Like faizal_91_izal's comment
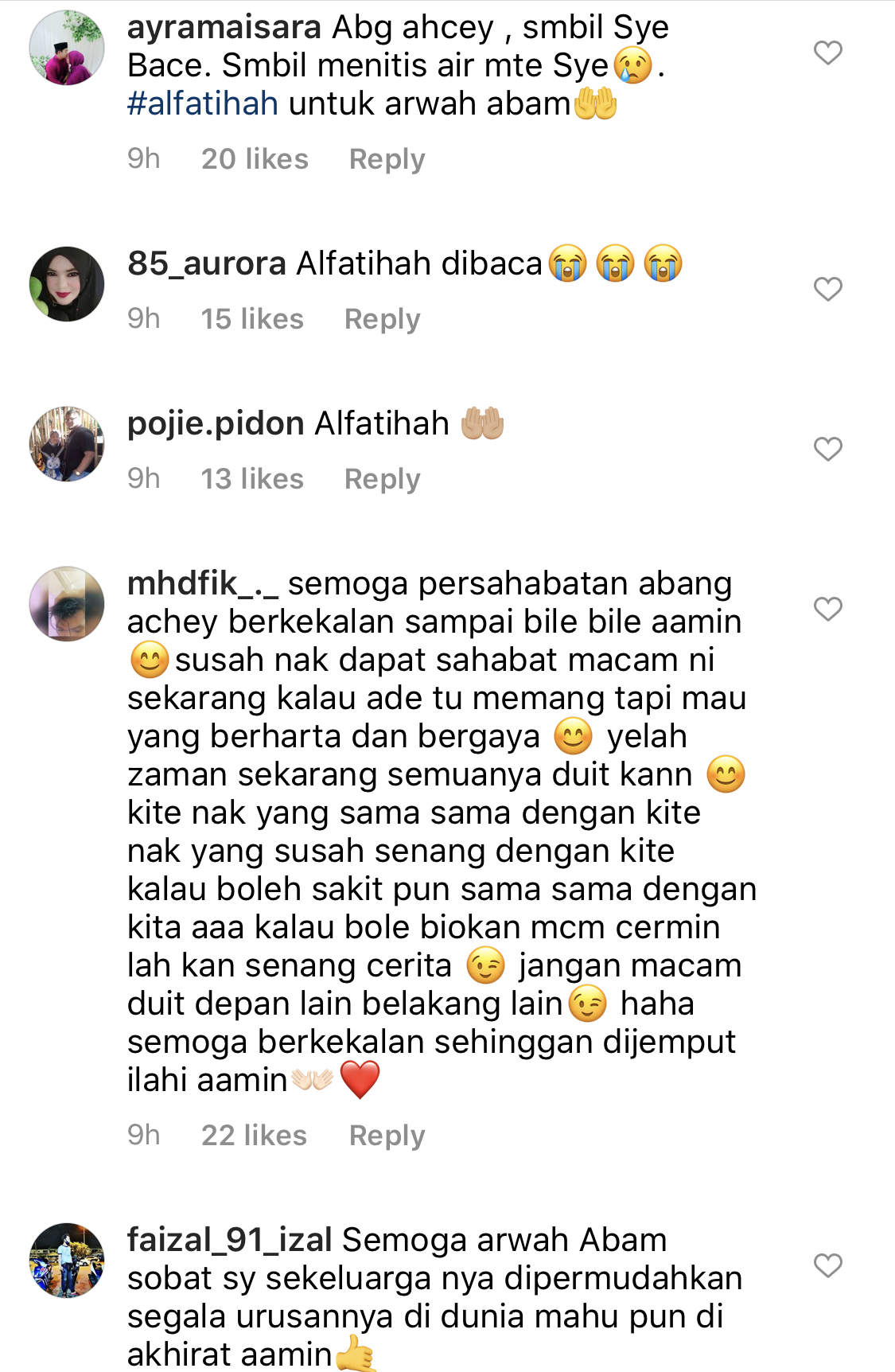This screenshot has height=1372, width=895. (827, 1265)
